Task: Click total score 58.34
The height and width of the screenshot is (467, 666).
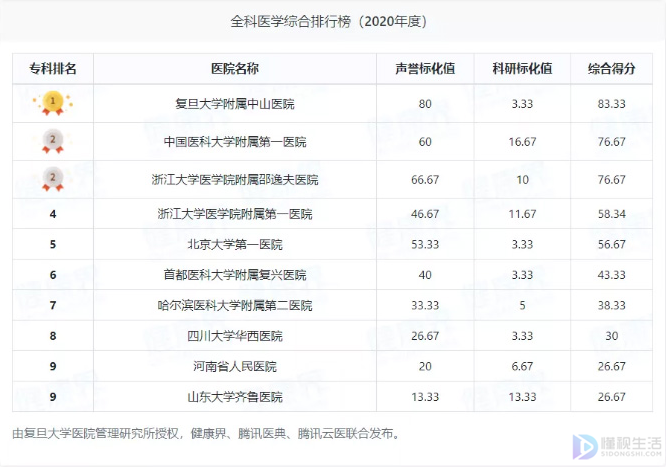Action: tap(612, 214)
